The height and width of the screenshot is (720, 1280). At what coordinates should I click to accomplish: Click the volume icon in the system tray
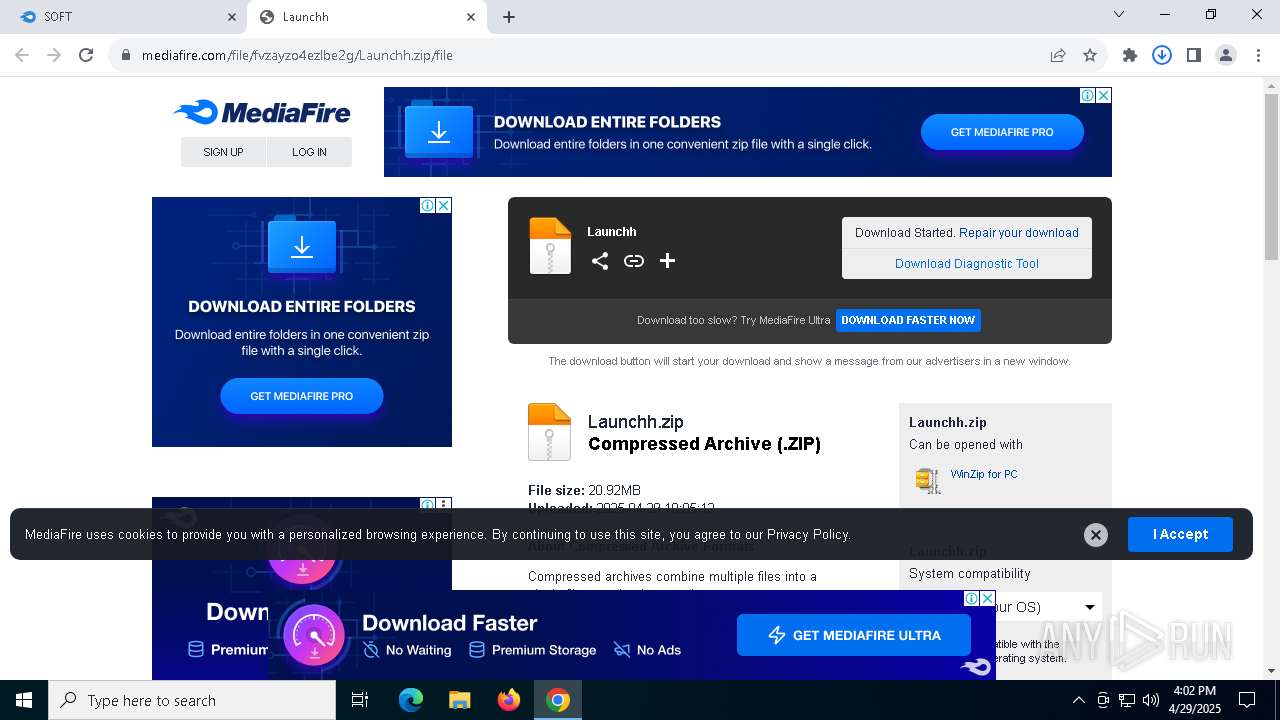[1151, 700]
